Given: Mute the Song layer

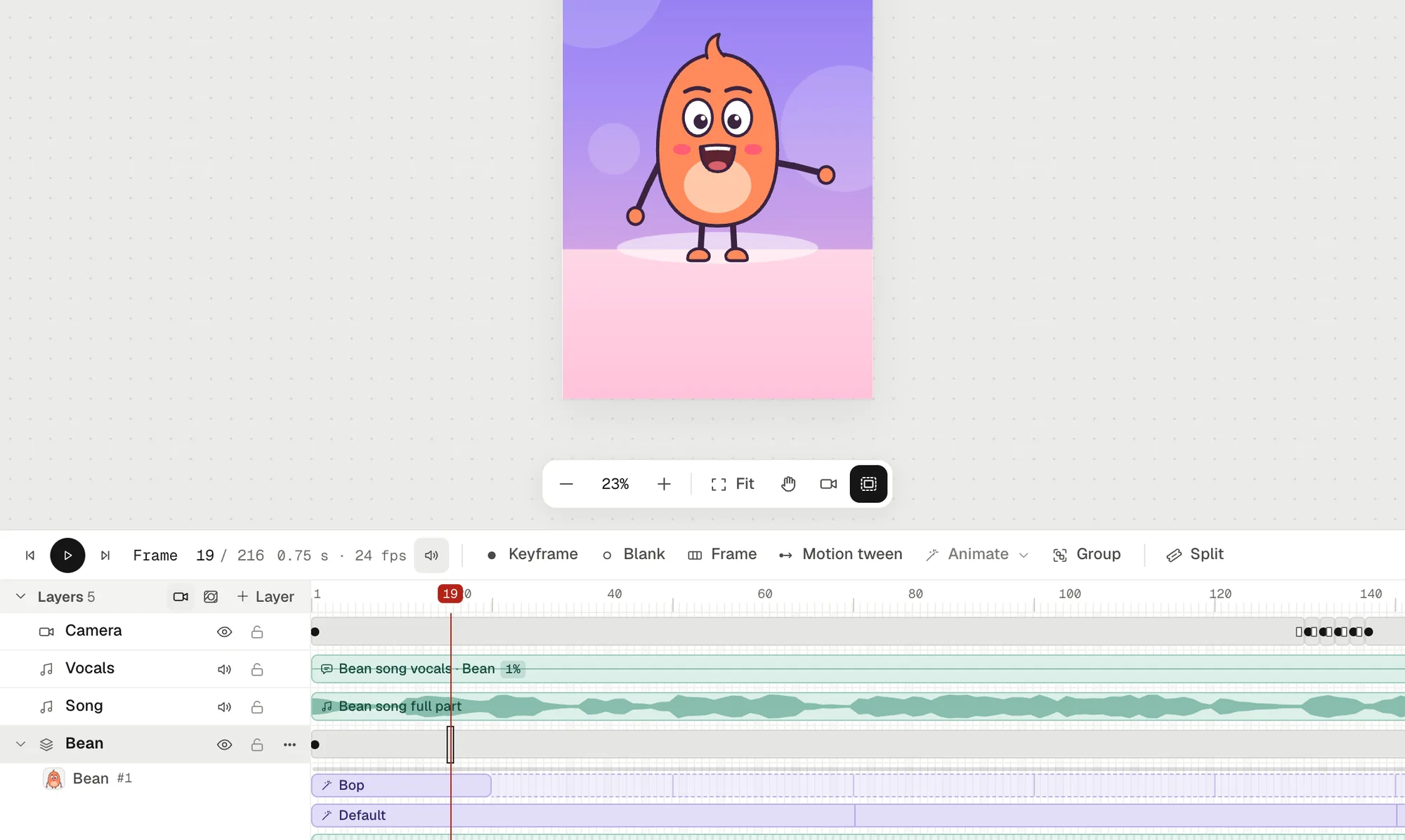Looking at the screenshot, I should tap(224, 707).
